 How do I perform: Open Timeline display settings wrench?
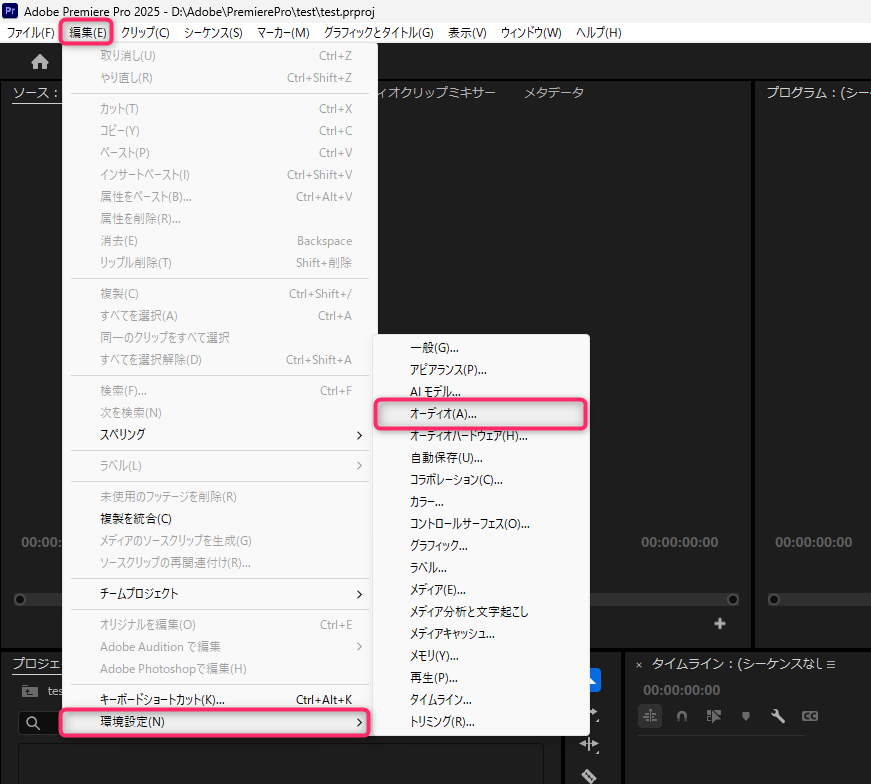777,716
